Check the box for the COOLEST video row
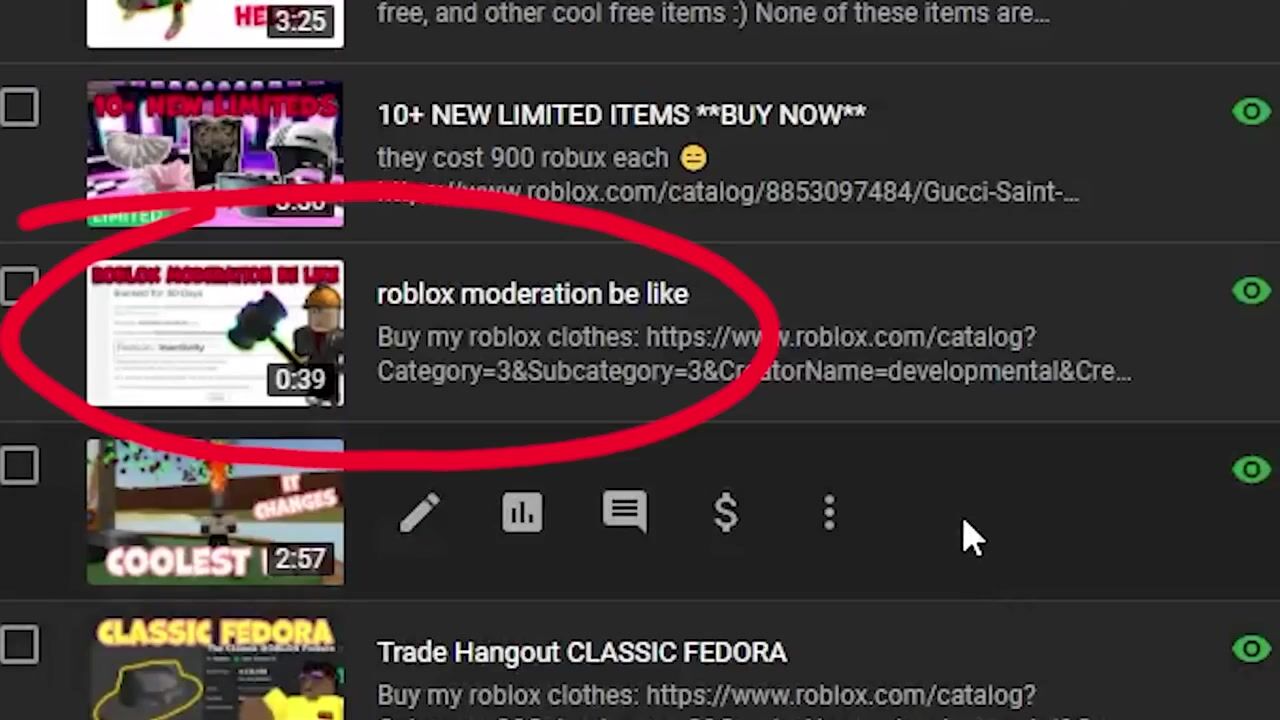The image size is (1280, 720). 19,466
